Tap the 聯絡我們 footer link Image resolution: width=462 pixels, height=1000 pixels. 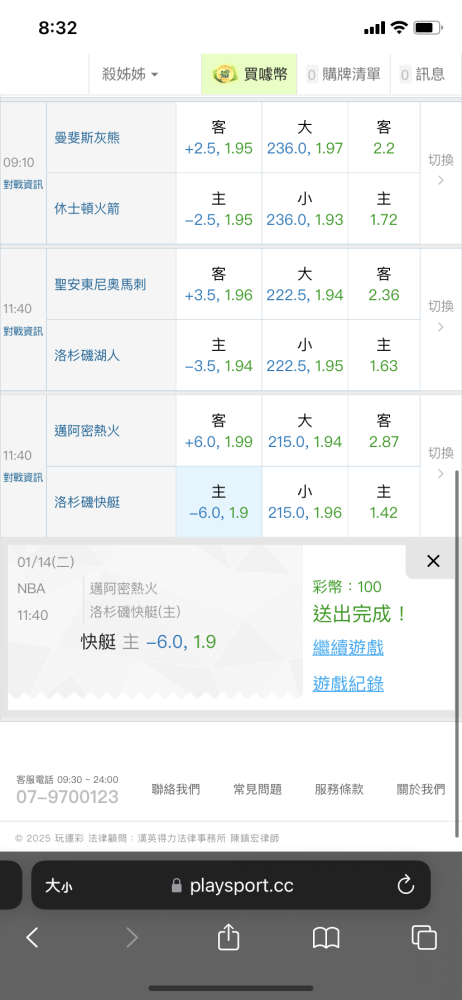point(175,790)
